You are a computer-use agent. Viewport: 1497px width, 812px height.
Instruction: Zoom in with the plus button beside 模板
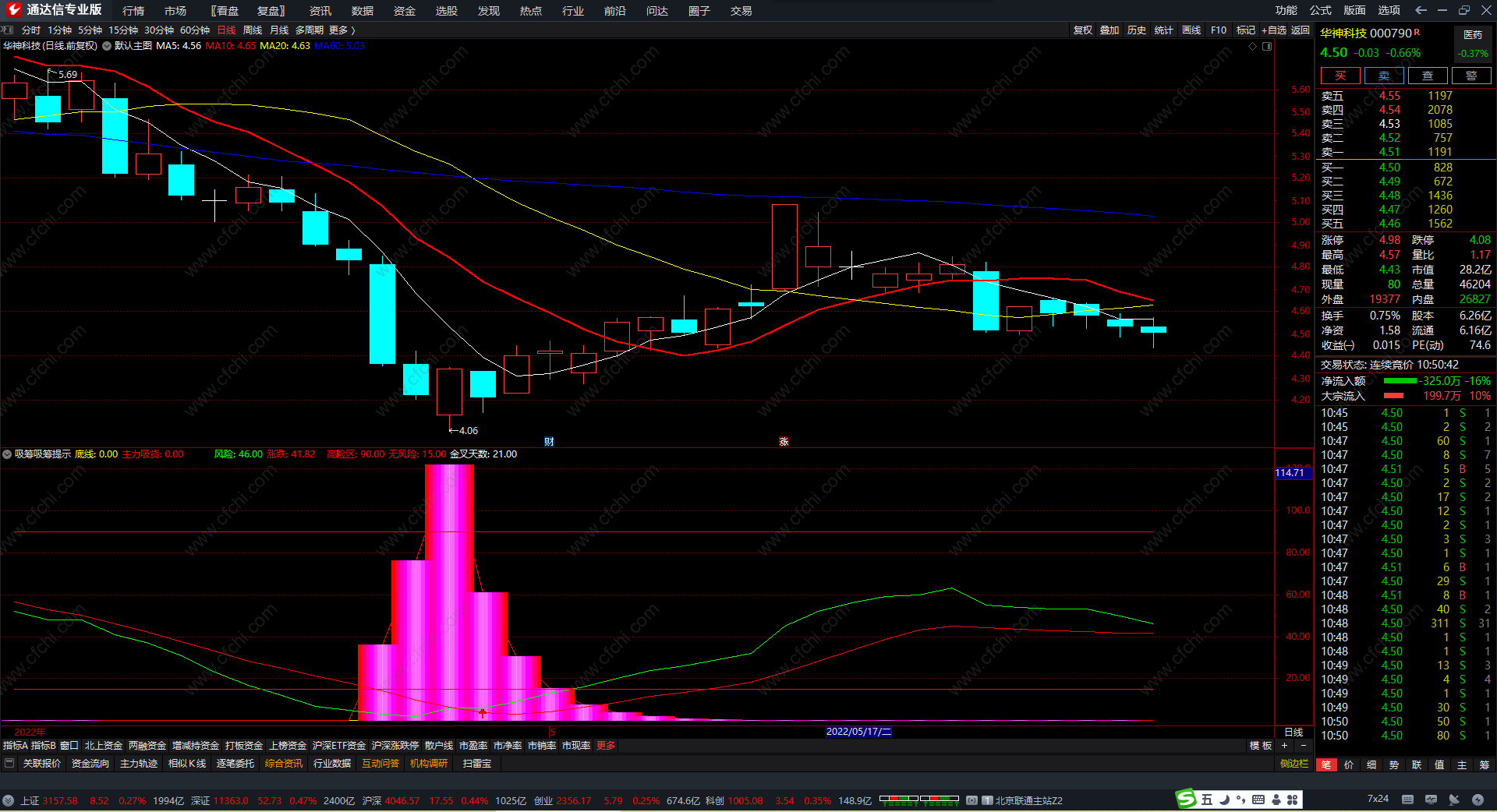(x=1284, y=746)
